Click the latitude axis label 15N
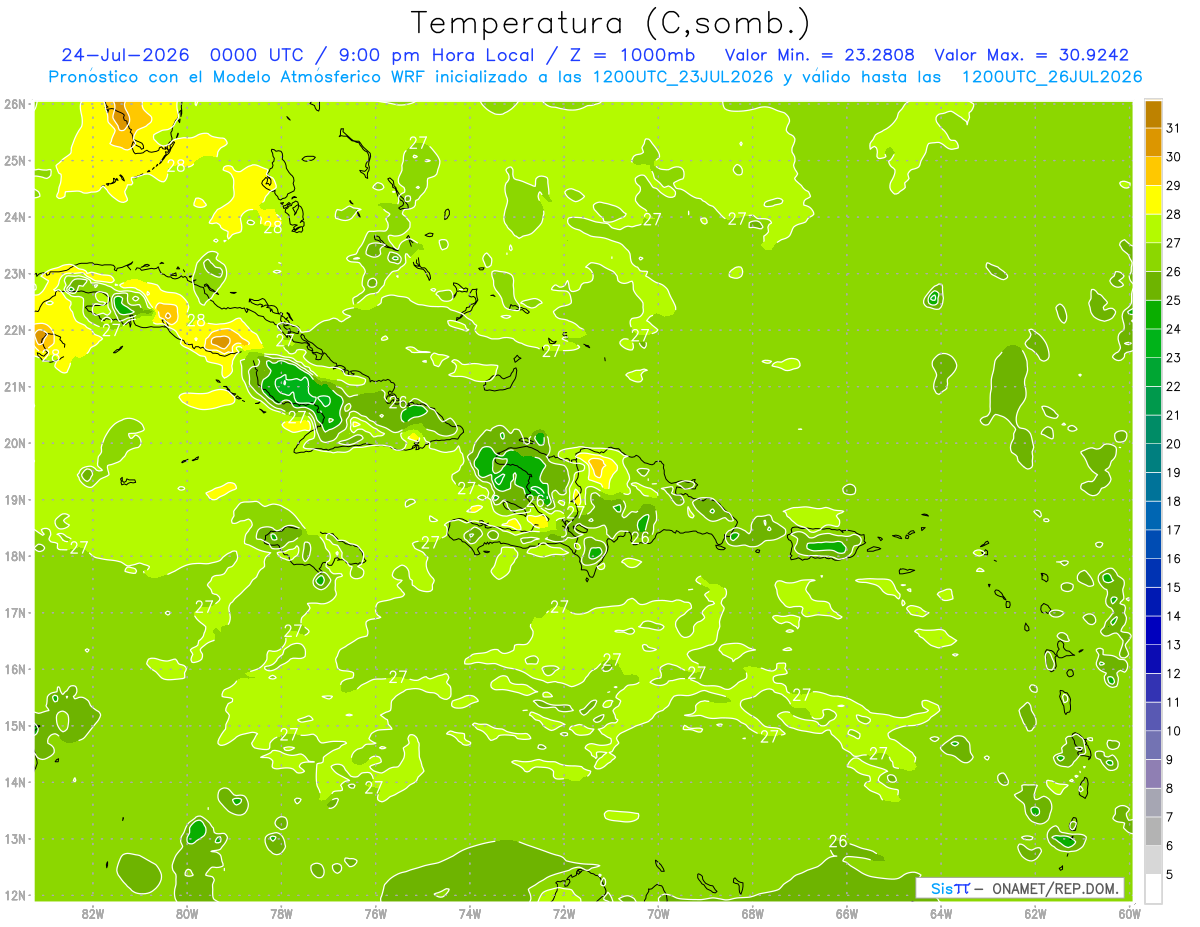Image resolution: width=1200 pixels, height=927 pixels. (x=14, y=725)
